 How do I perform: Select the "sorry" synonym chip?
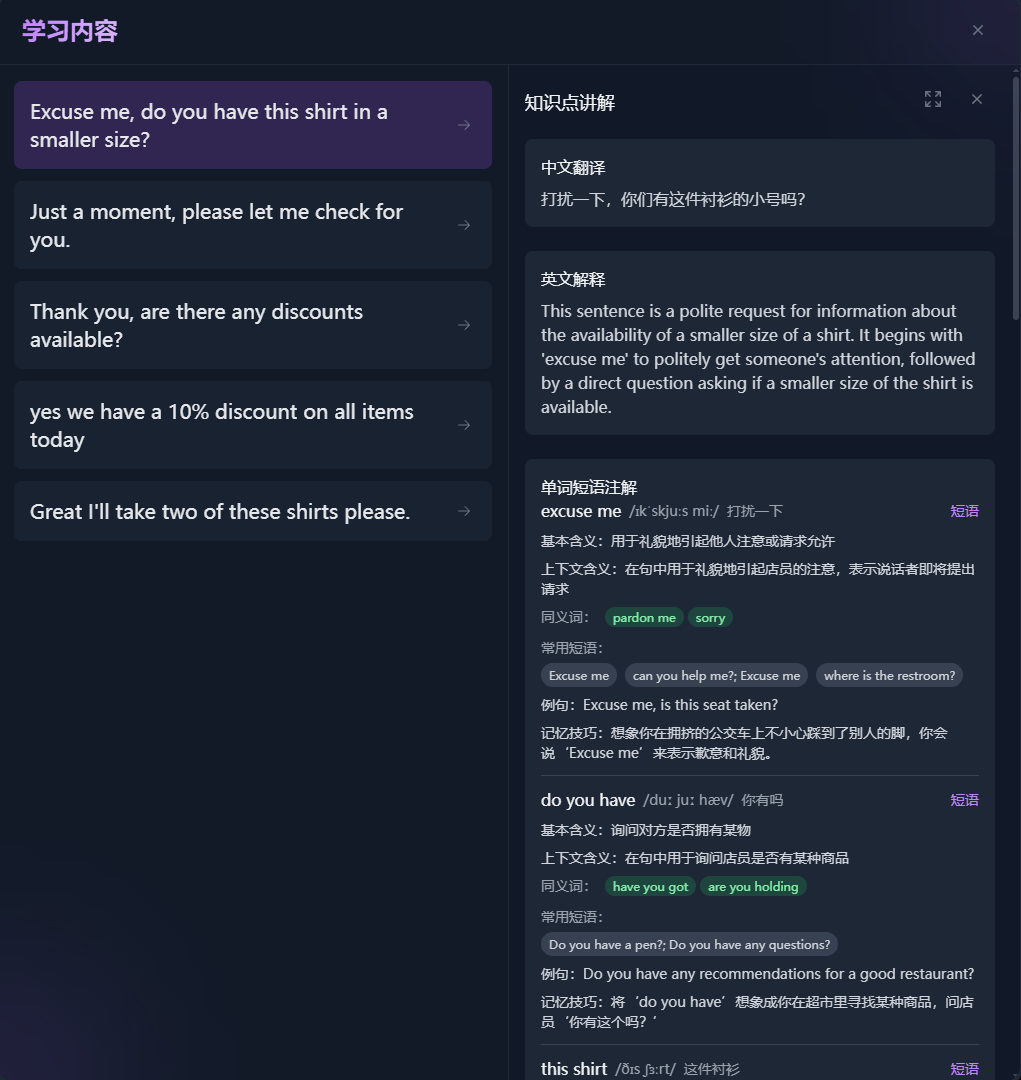point(710,617)
